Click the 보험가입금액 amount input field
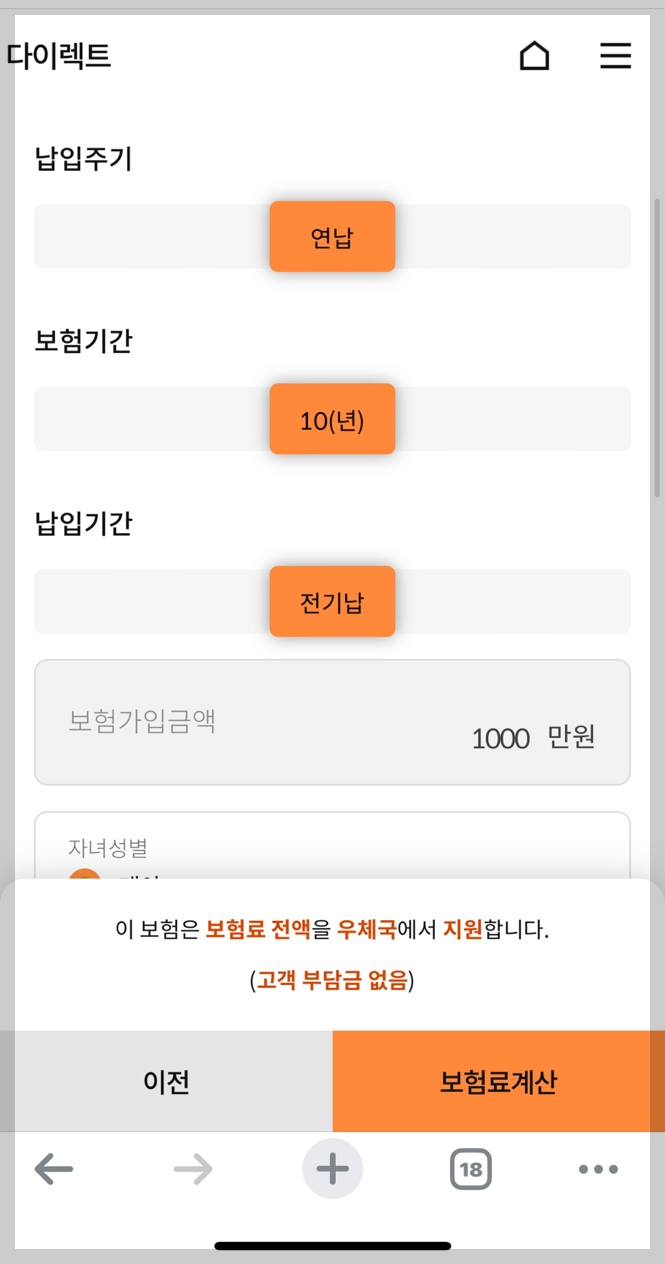Screen dimensions: 665x1264 pos(332,722)
